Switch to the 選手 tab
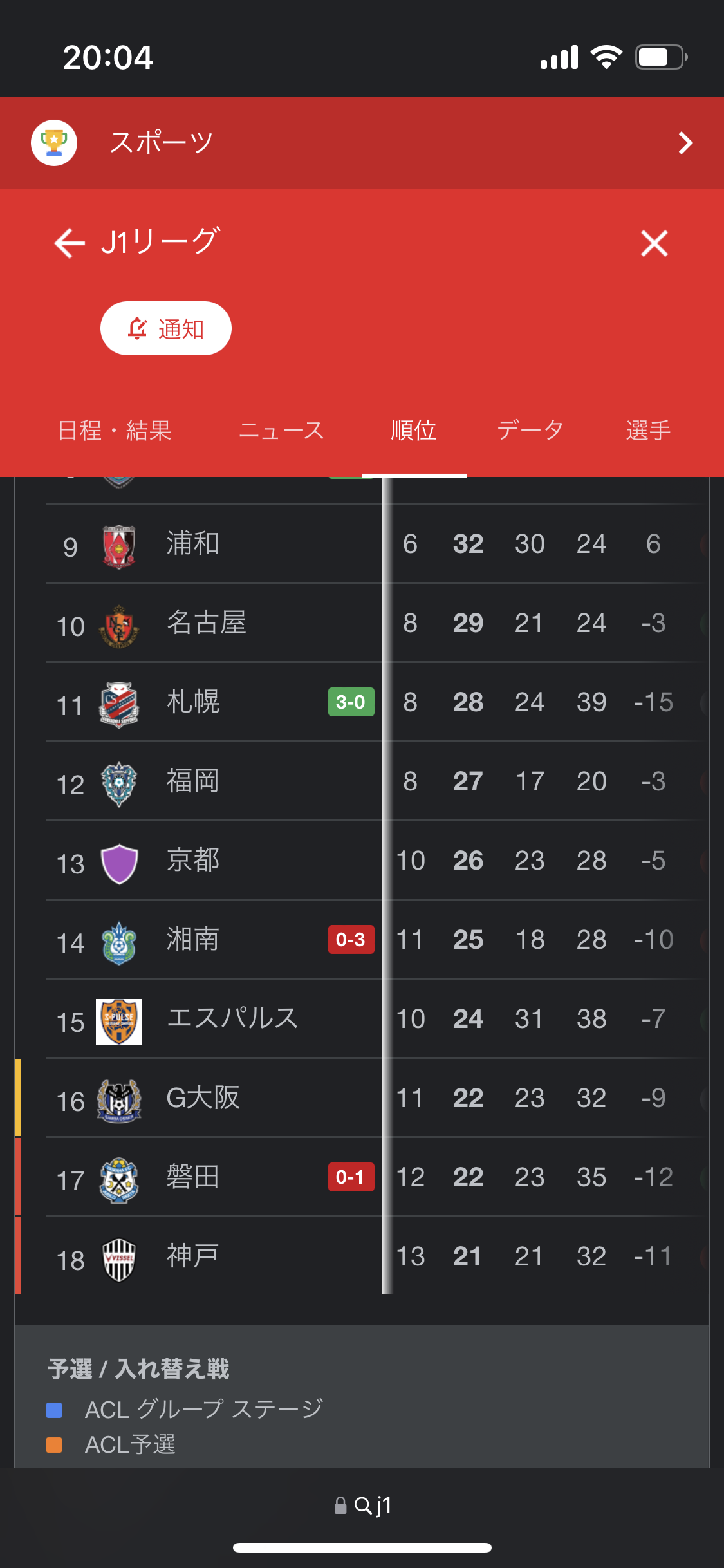 648,430
